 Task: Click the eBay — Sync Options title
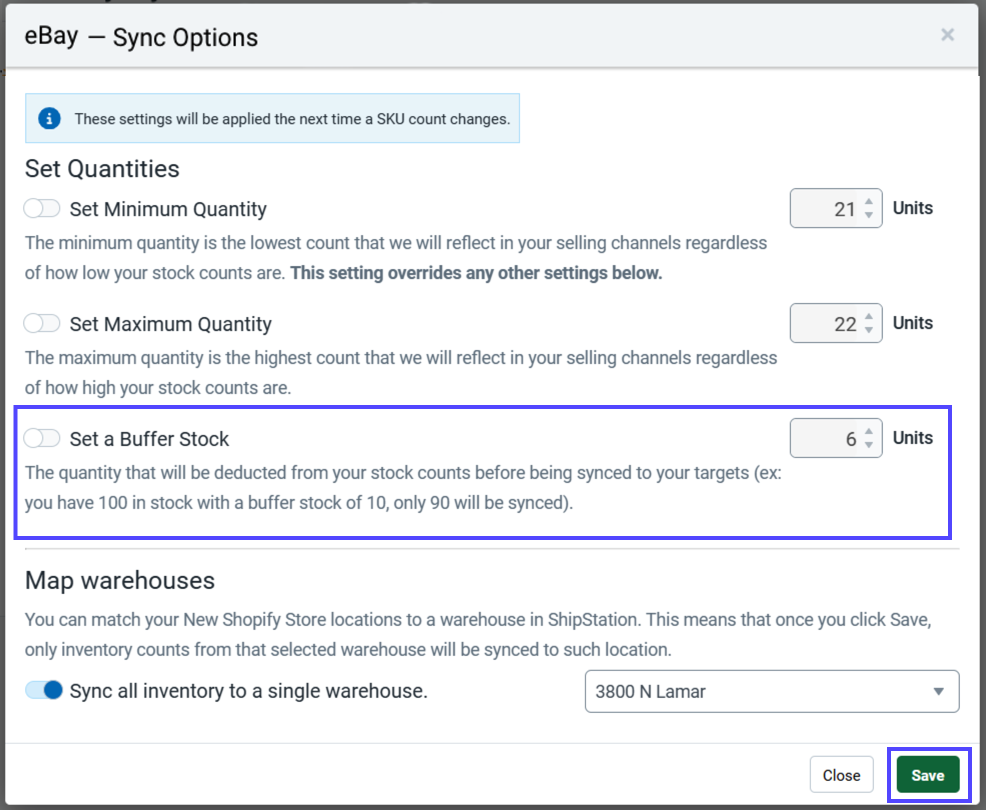141,36
